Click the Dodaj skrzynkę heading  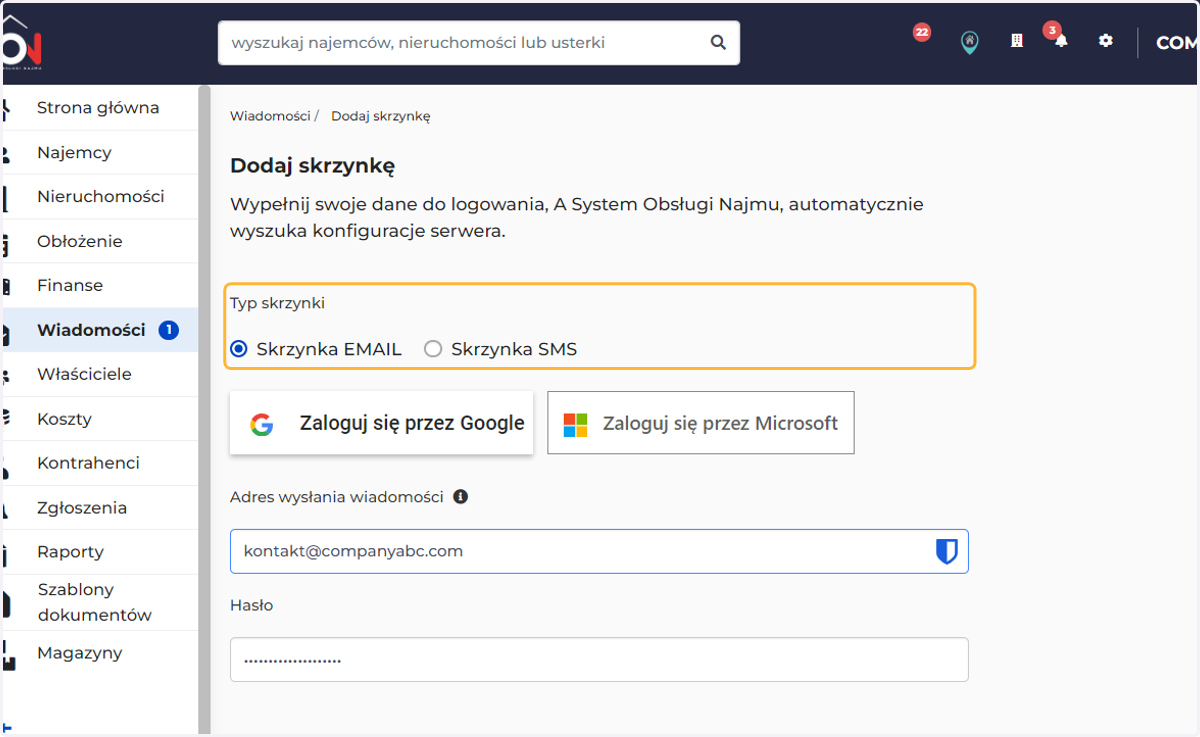pos(313,166)
